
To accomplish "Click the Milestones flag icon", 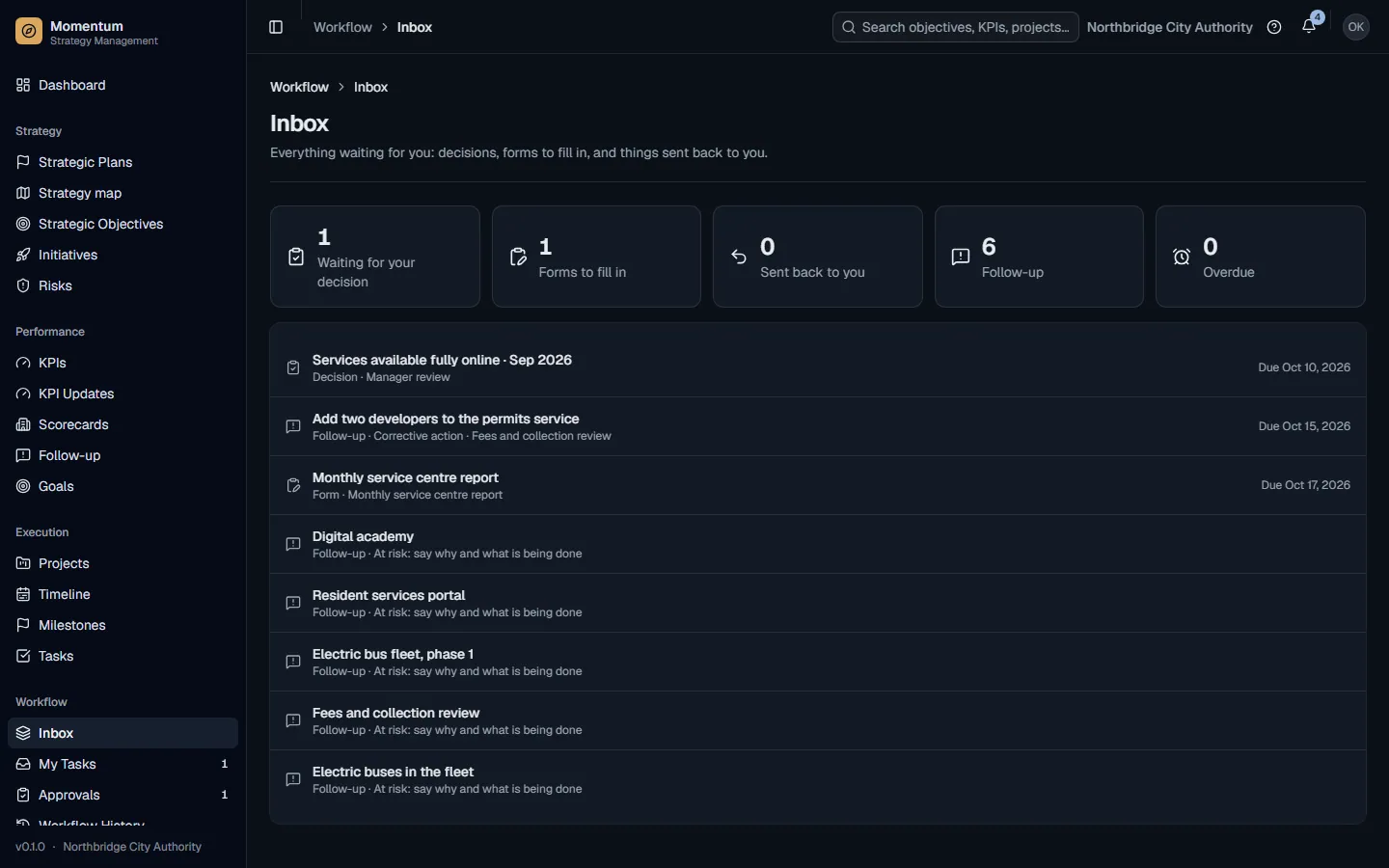I will point(23,625).
